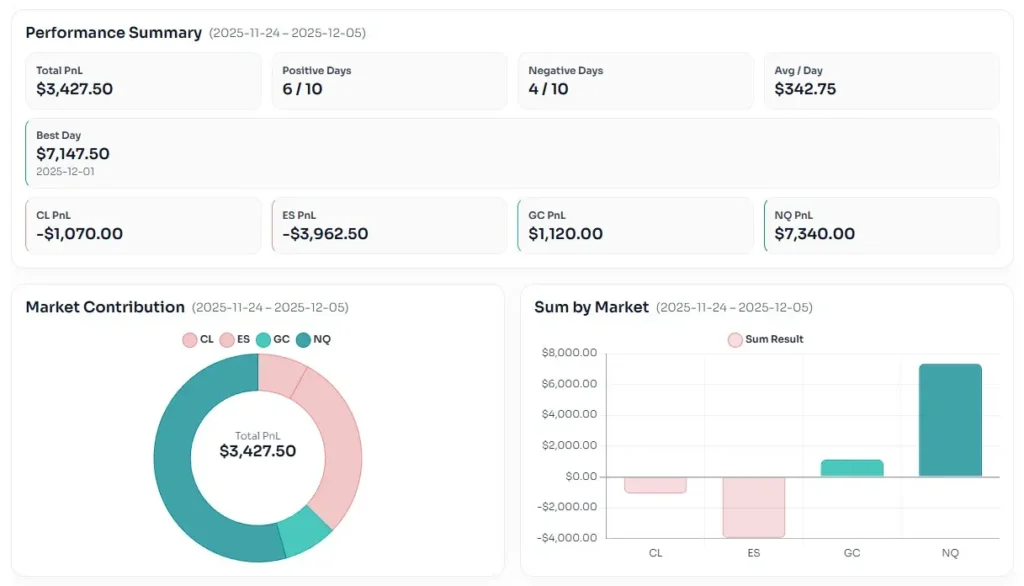
Task: Select the Positive Days card
Action: coord(389,81)
